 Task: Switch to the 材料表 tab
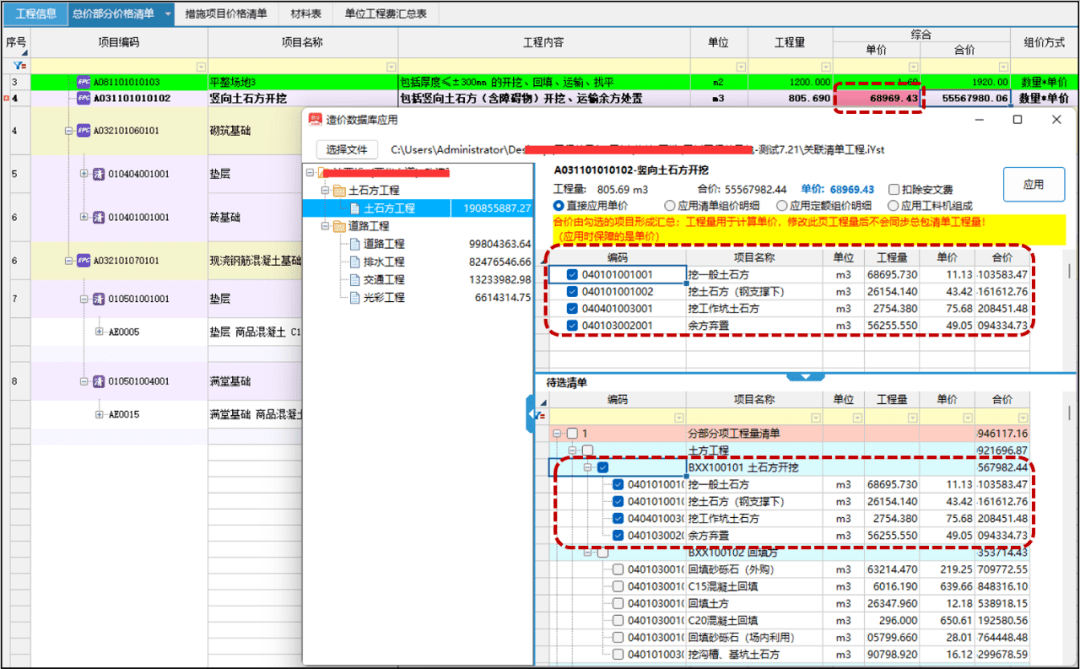pyautogui.click(x=305, y=14)
